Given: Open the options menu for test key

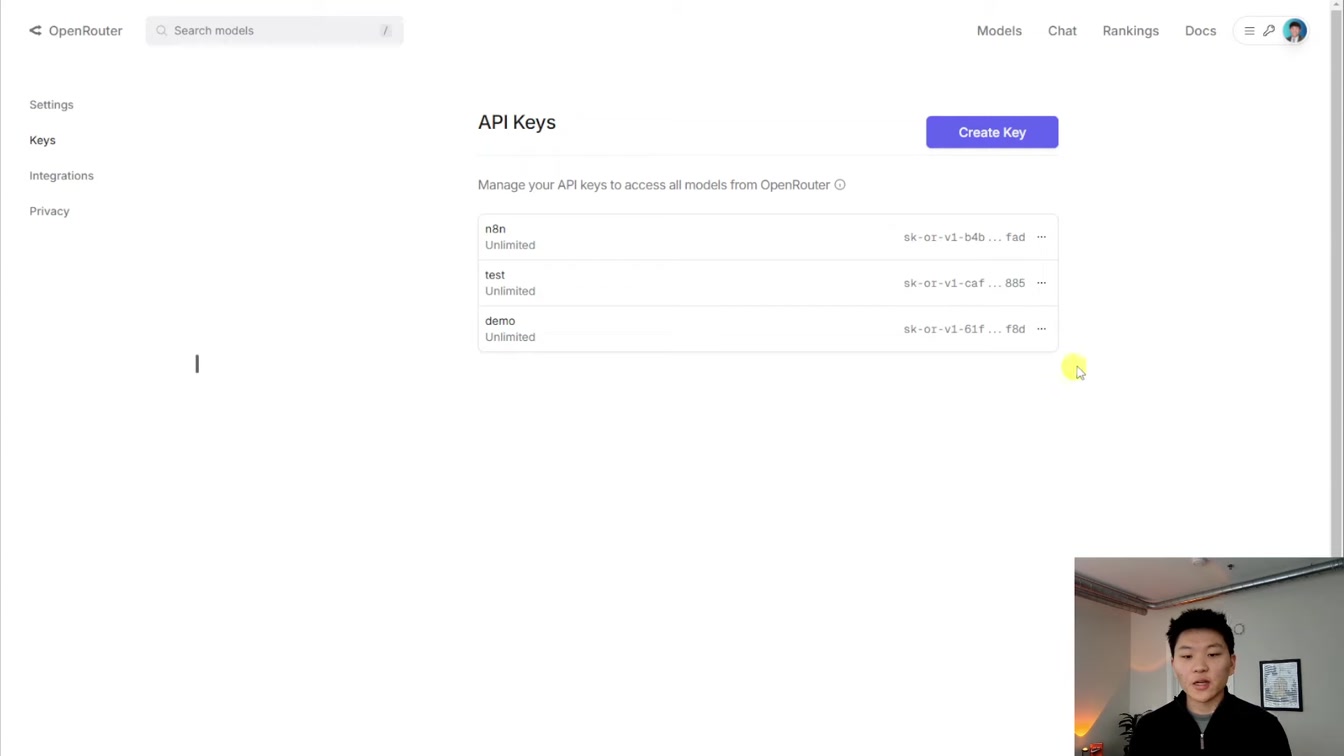Looking at the screenshot, I should (1041, 283).
